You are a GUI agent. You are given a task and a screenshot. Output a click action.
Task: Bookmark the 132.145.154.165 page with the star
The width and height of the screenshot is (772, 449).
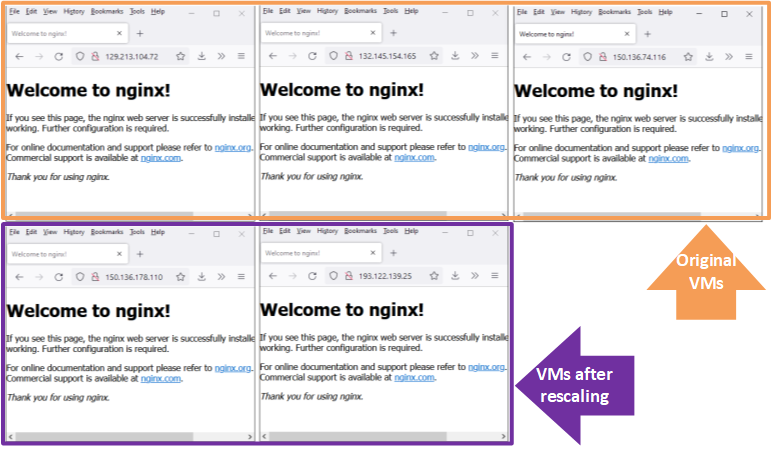click(x=434, y=56)
